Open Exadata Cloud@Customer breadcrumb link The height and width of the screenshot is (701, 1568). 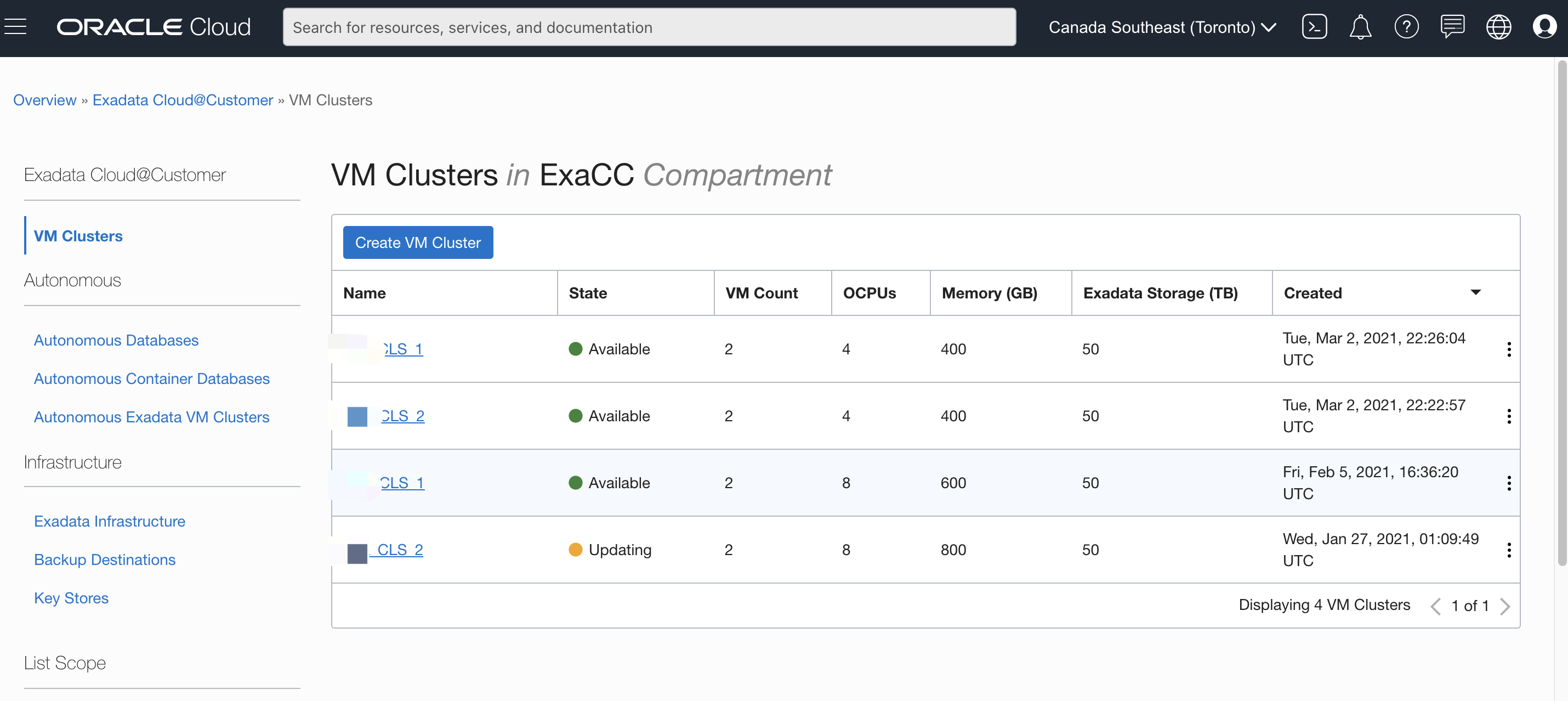(183, 100)
